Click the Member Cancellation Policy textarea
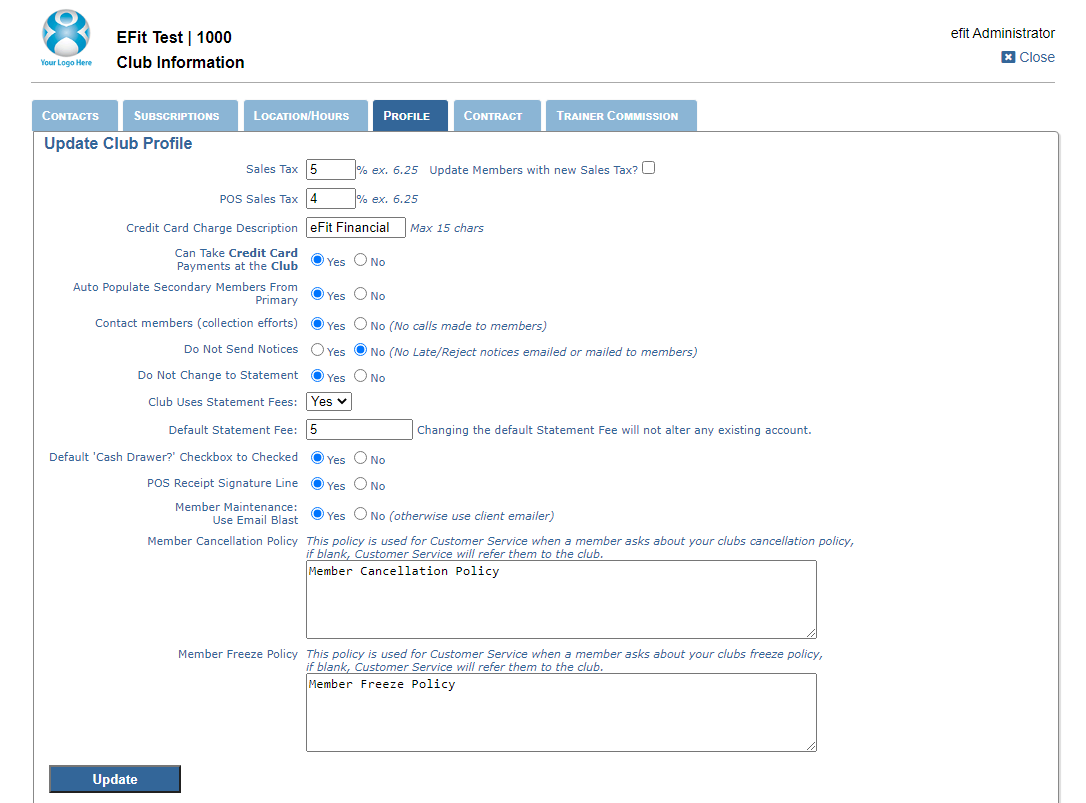The width and height of the screenshot is (1086, 803). click(561, 599)
